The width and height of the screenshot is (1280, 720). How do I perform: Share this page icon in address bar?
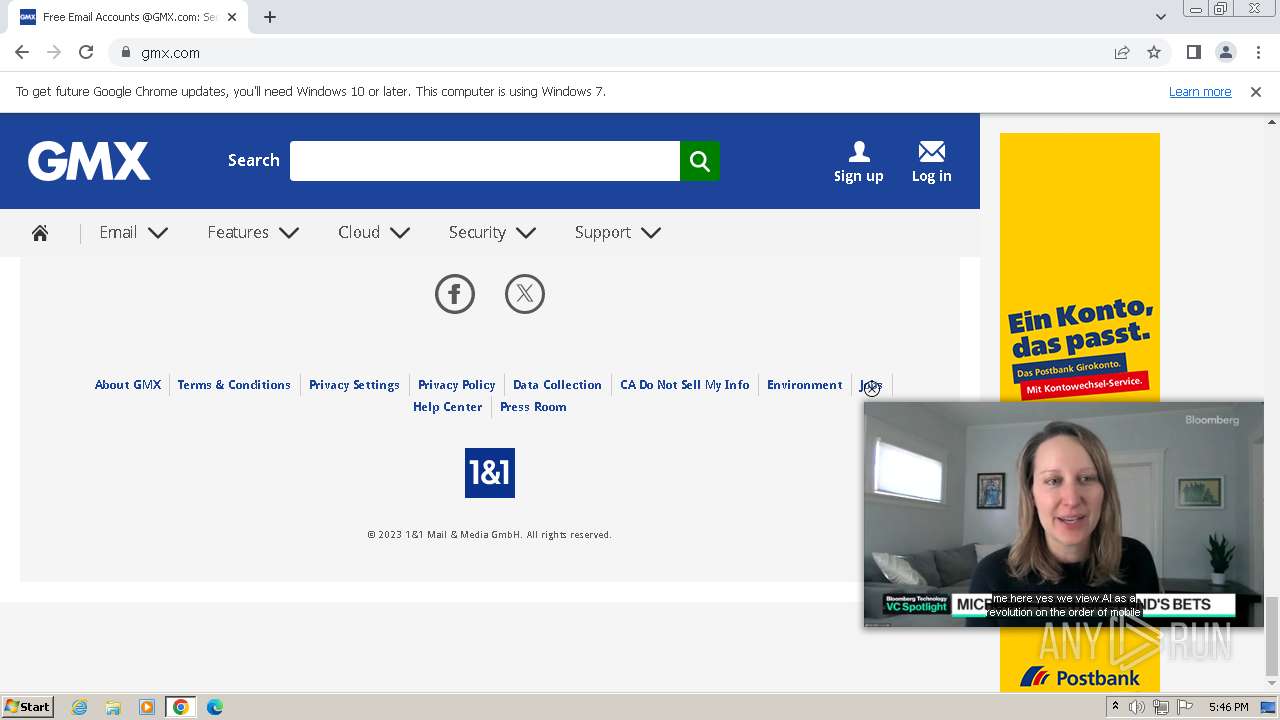coord(1122,52)
